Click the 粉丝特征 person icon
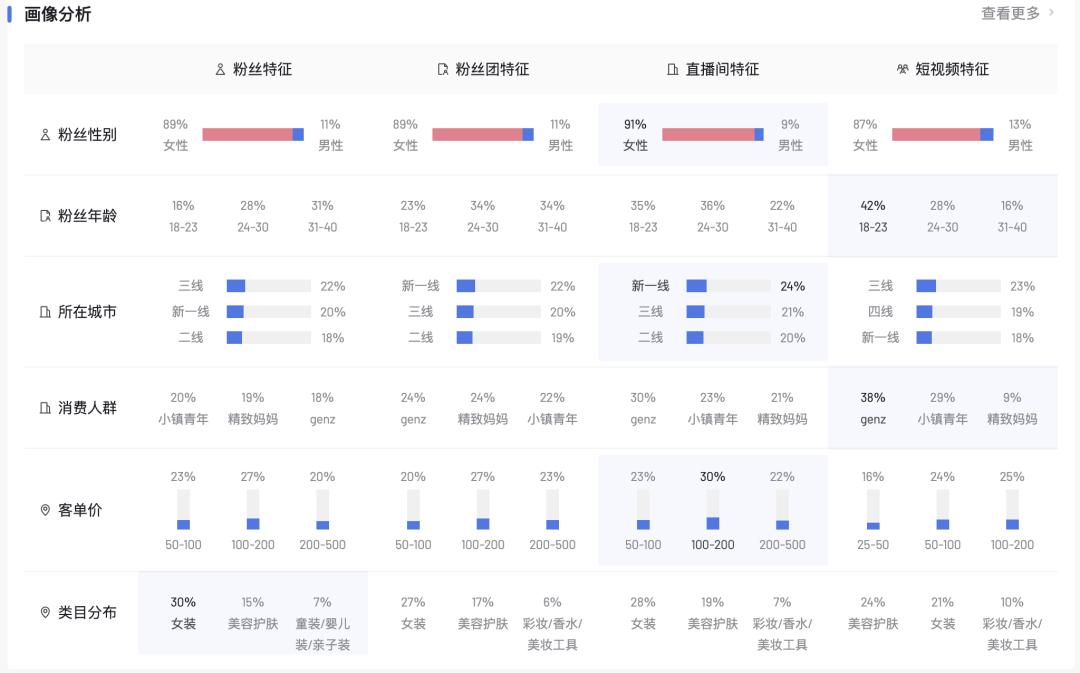 point(220,70)
